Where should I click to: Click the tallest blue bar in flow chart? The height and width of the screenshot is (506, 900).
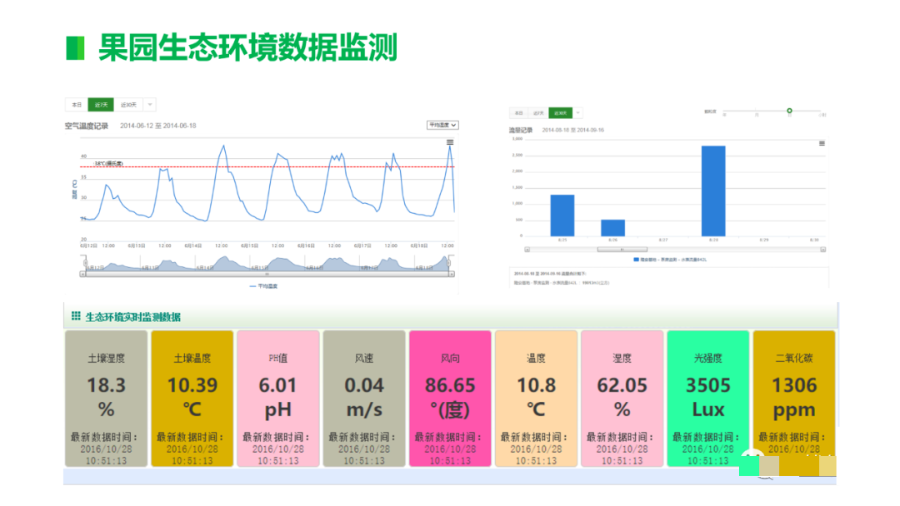[x=713, y=191]
